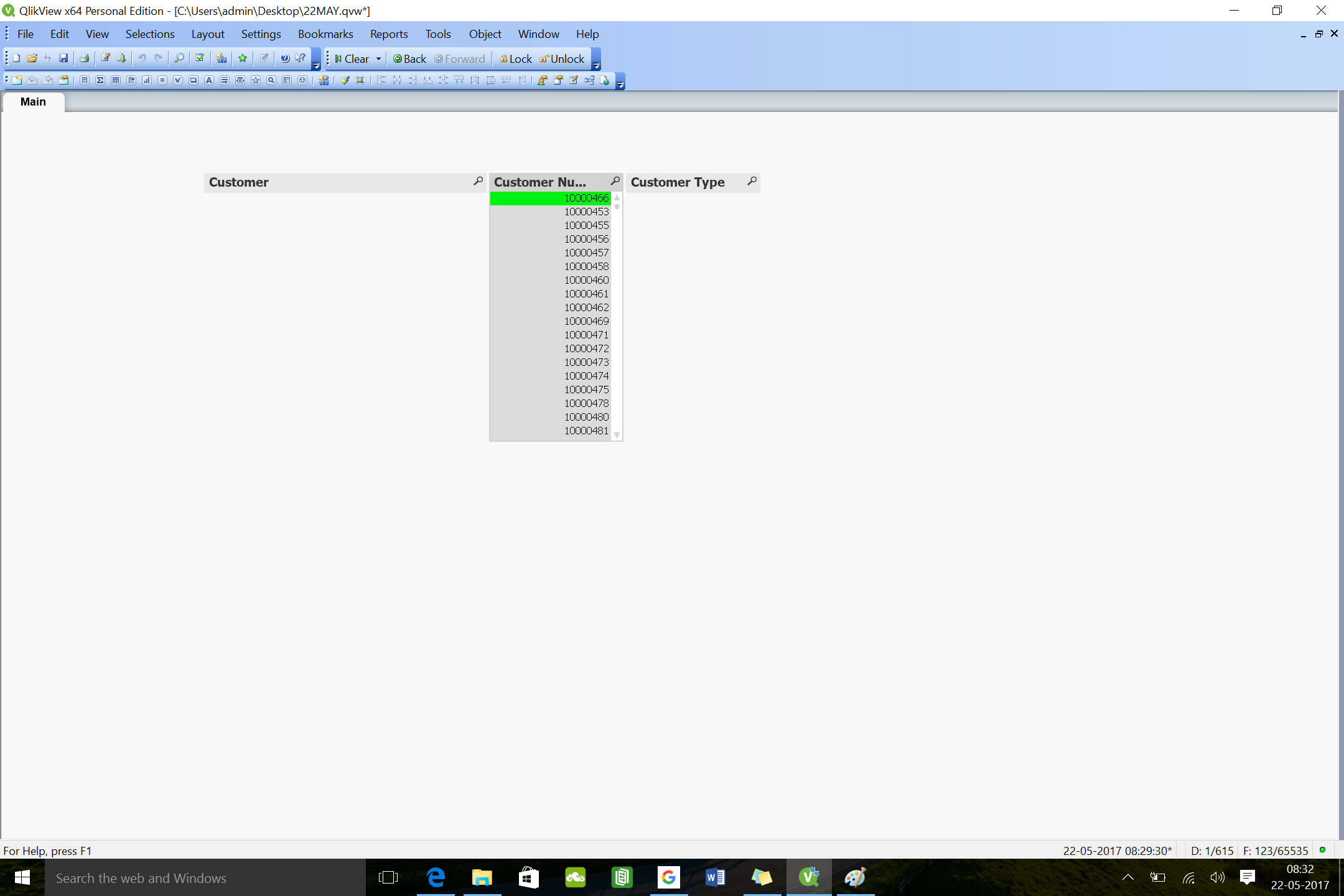Click the New document icon

17,58
